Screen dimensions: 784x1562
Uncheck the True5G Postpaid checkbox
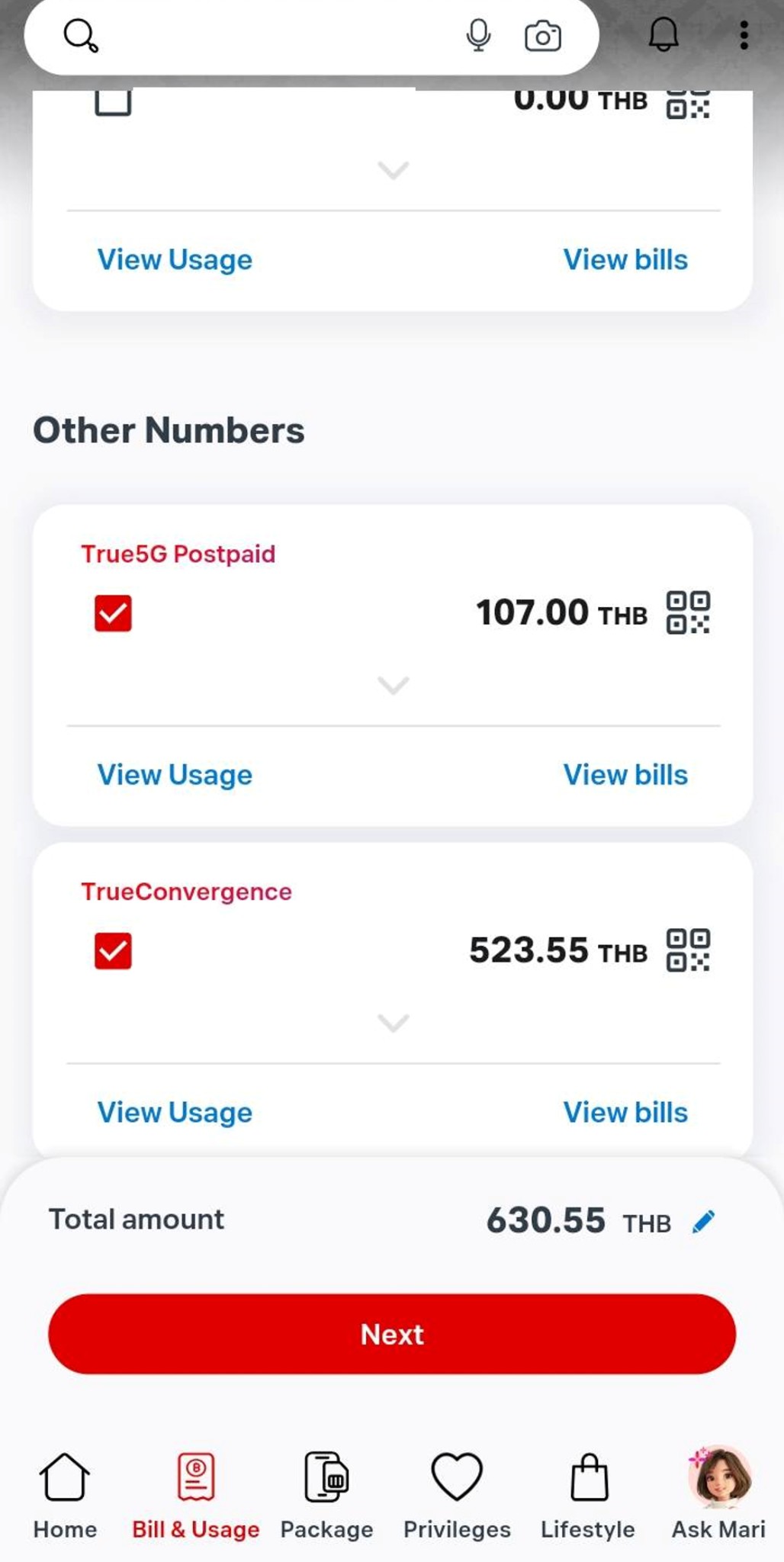pos(113,613)
